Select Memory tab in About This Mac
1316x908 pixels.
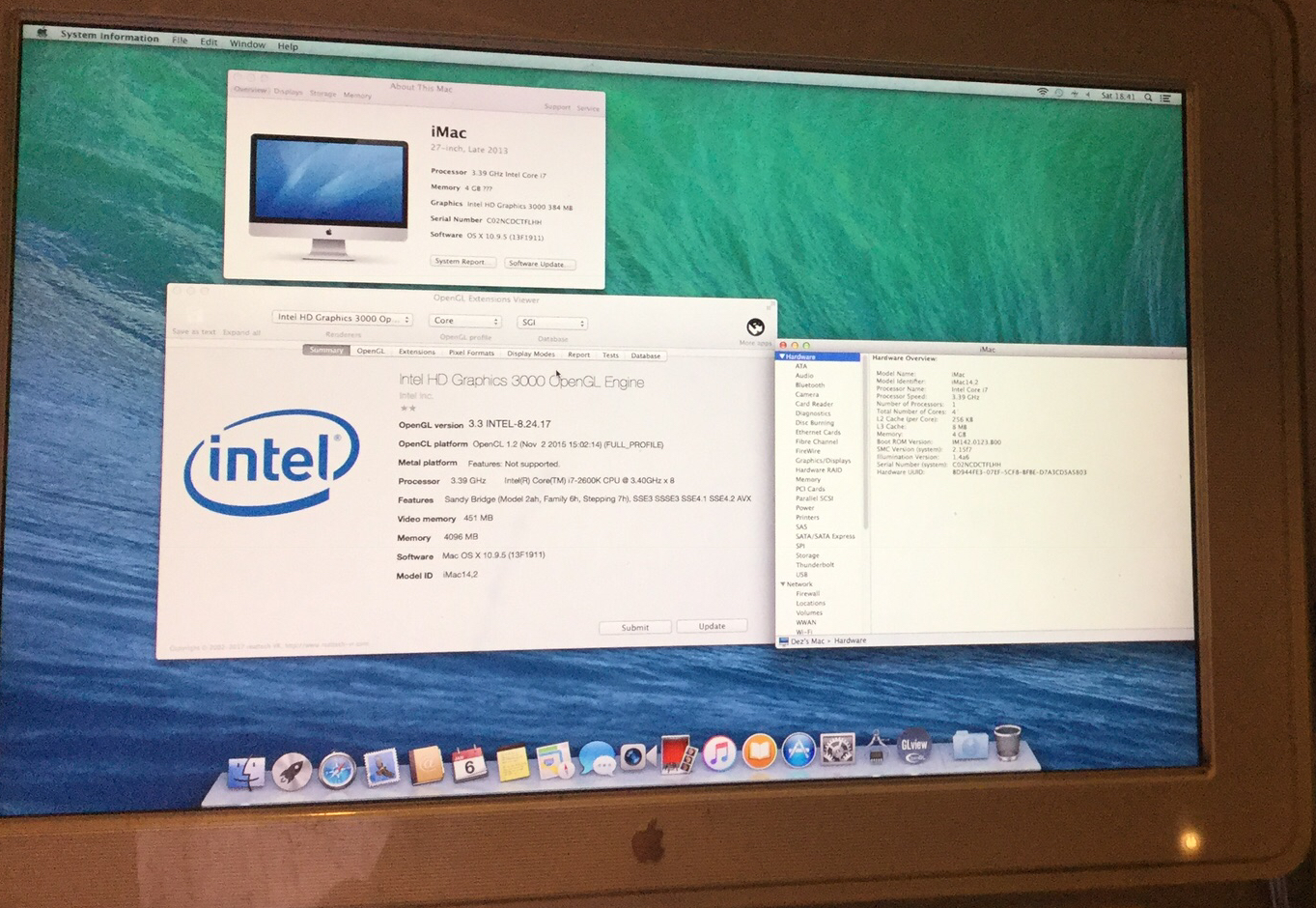click(356, 95)
